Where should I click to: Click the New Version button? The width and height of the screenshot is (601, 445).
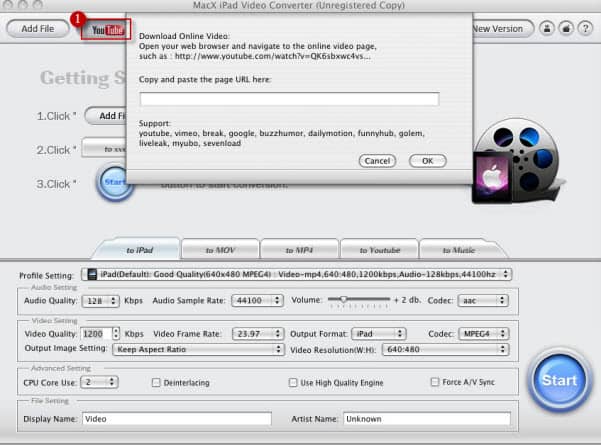(502, 29)
